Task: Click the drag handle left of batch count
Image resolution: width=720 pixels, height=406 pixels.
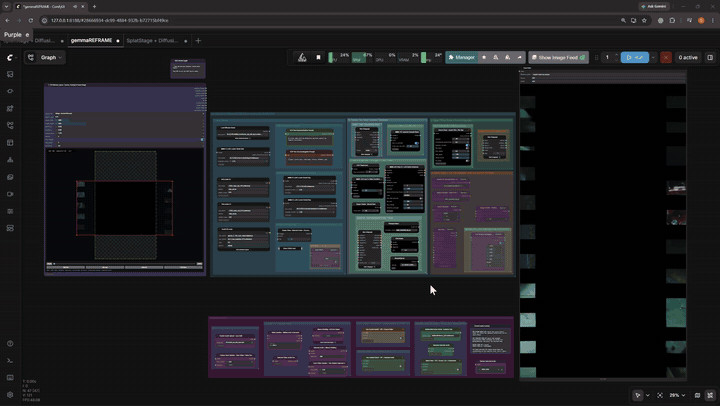Action: 596,57
